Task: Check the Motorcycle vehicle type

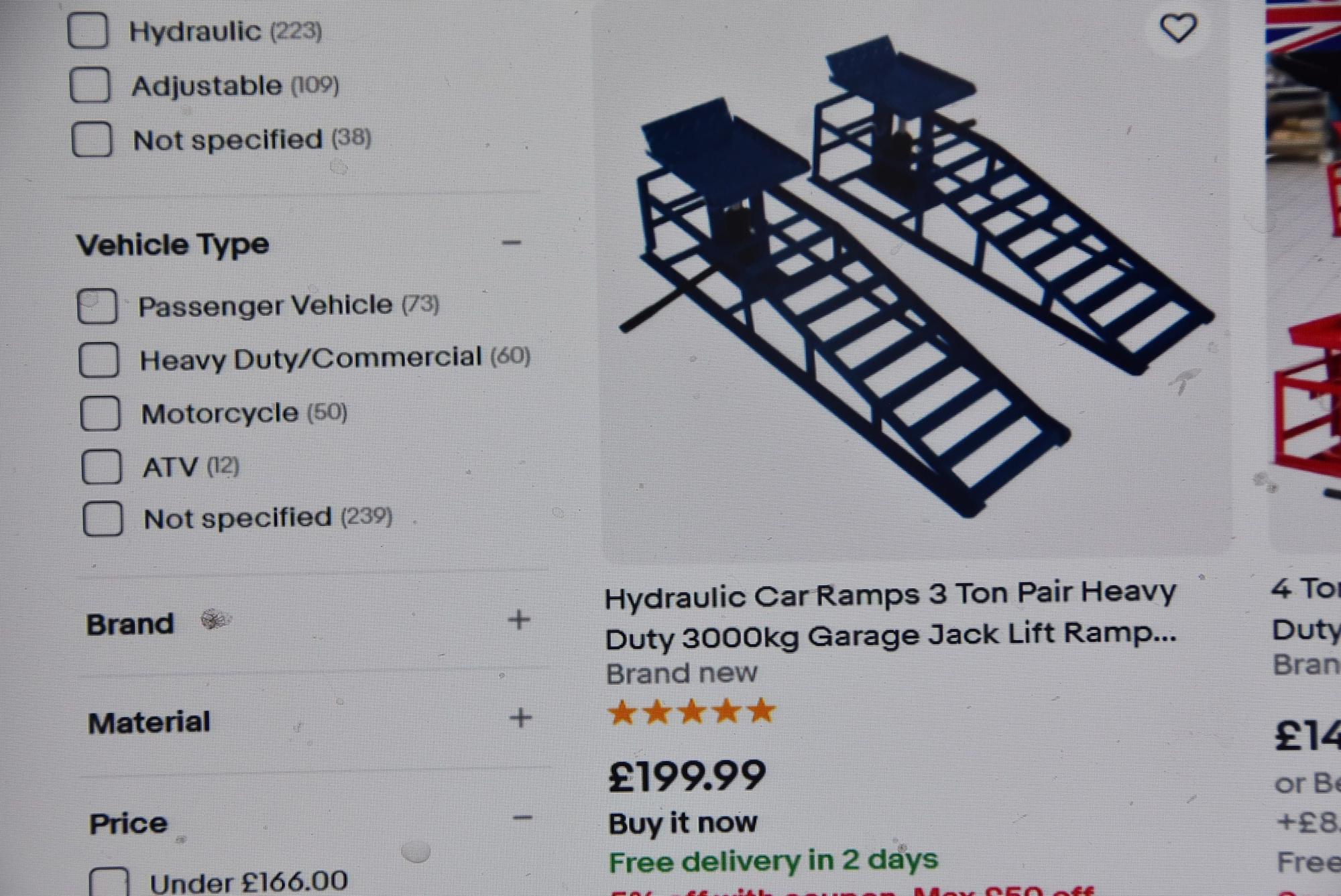Action: (x=101, y=413)
